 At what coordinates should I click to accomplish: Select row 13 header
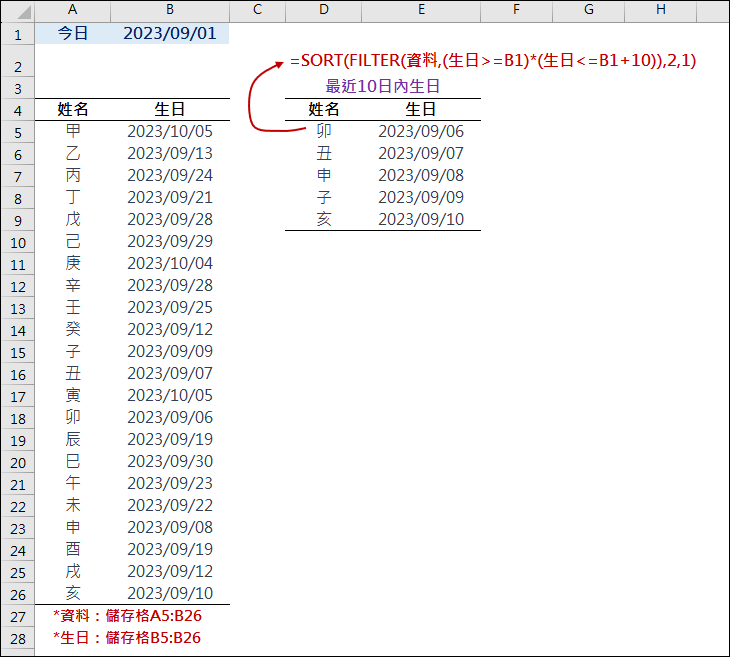point(18,308)
